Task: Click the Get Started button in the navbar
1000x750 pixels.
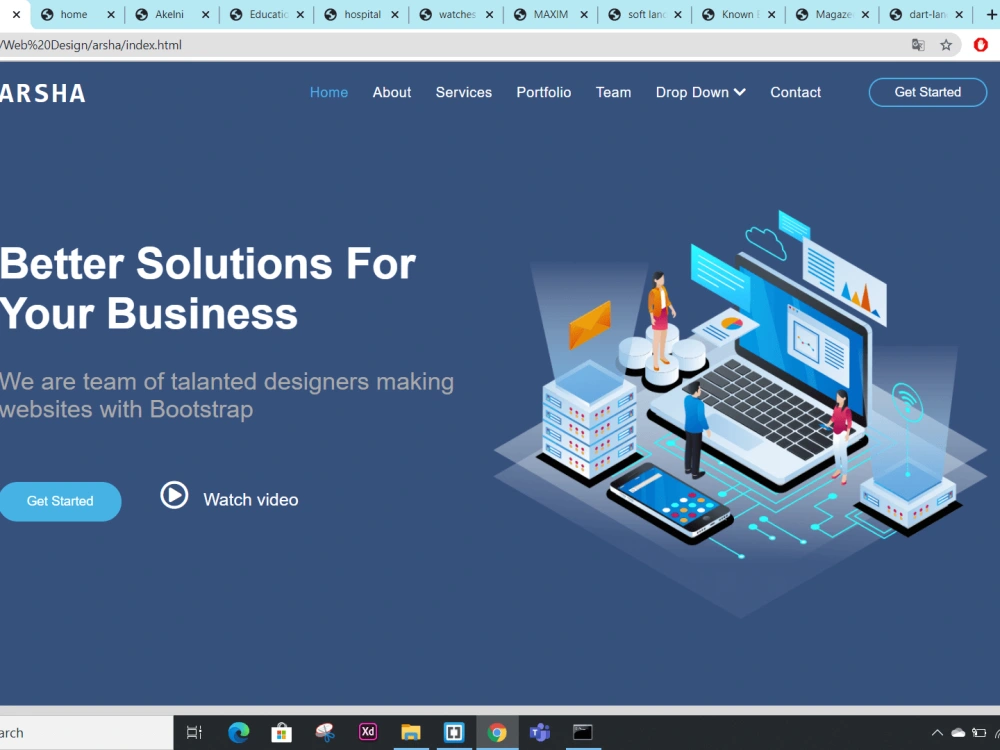Action: coord(927,92)
